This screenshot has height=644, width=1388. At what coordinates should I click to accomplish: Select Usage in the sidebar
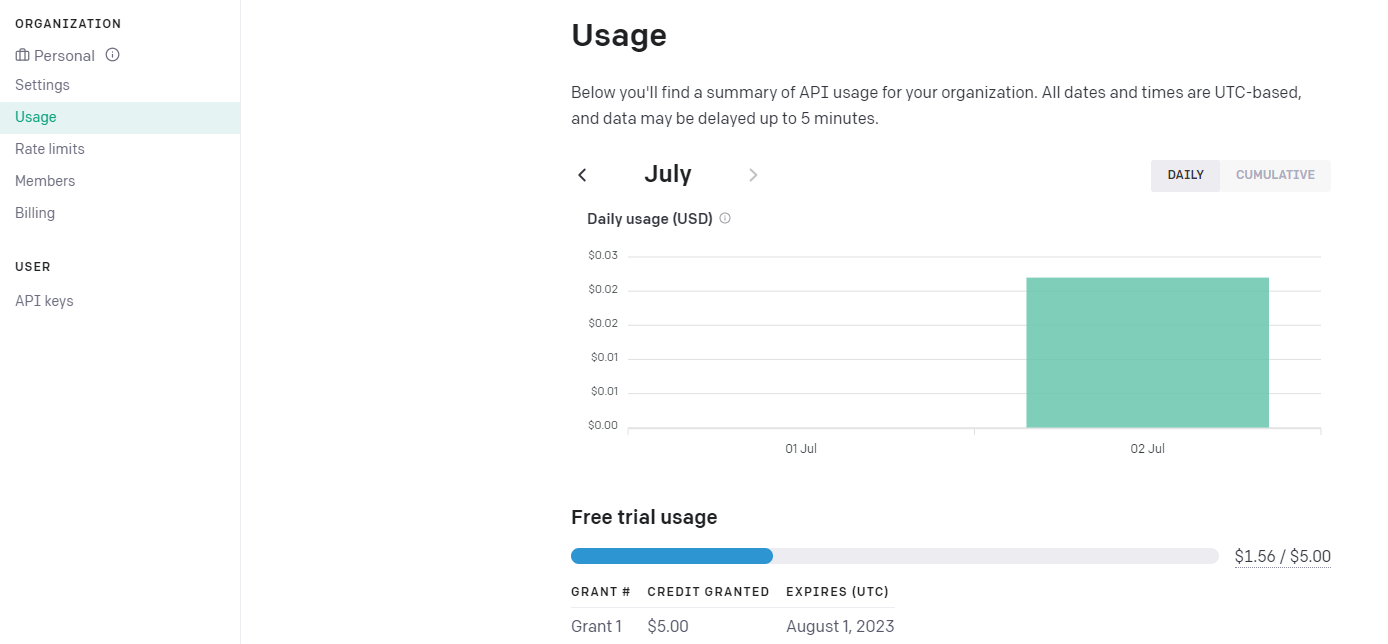coord(36,117)
